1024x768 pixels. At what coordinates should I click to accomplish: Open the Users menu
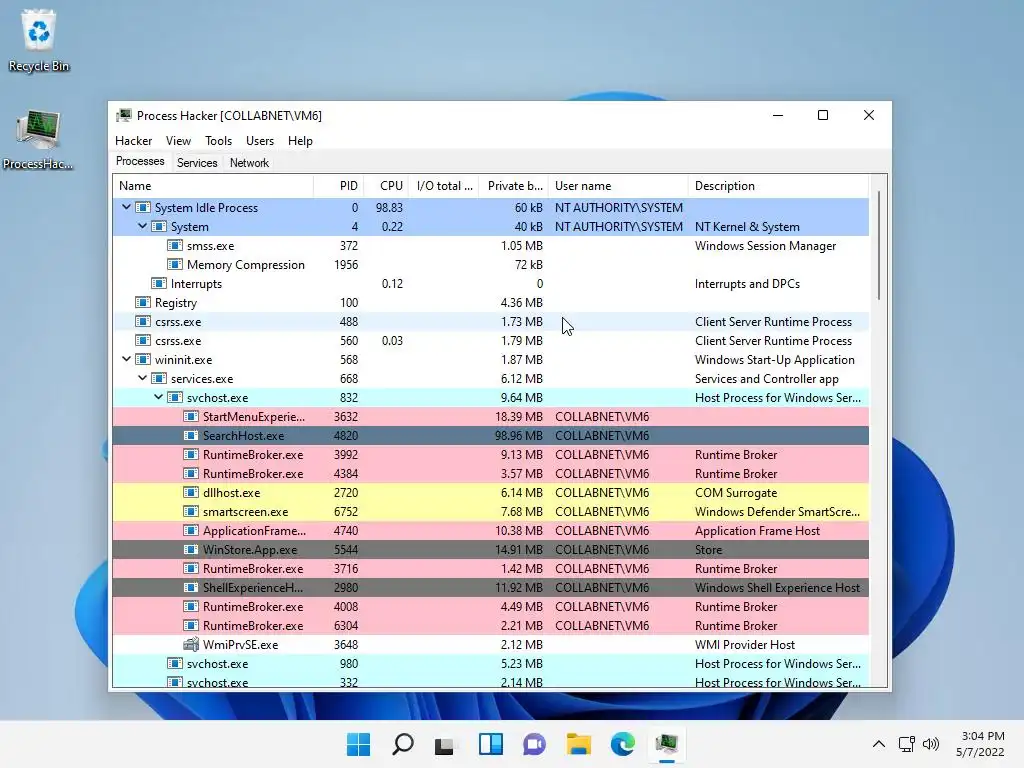pos(260,140)
